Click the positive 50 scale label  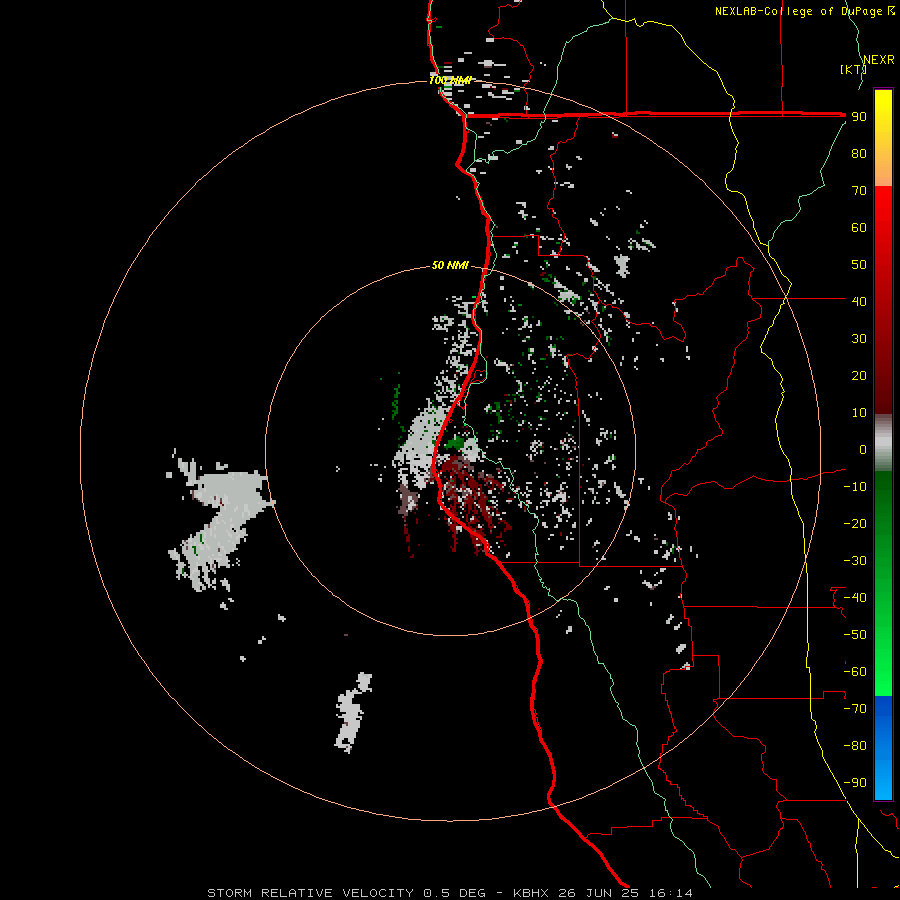pos(859,265)
